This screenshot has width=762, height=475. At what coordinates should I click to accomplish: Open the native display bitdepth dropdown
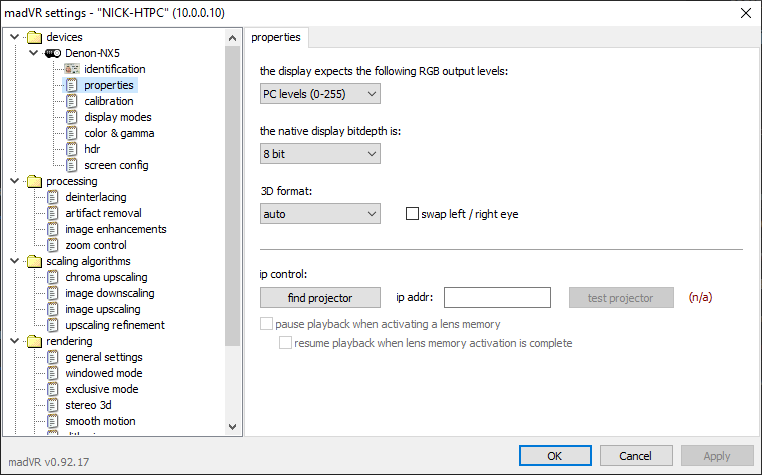tap(320, 153)
